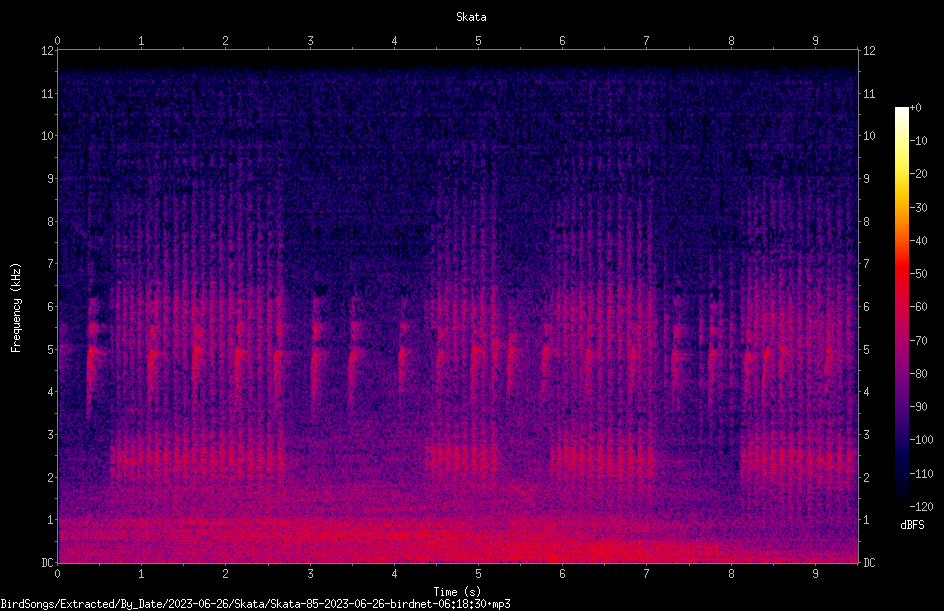Click the dBFS color scale gradient bar
The height and width of the screenshot is (611, 944).
tap(901, 306)
